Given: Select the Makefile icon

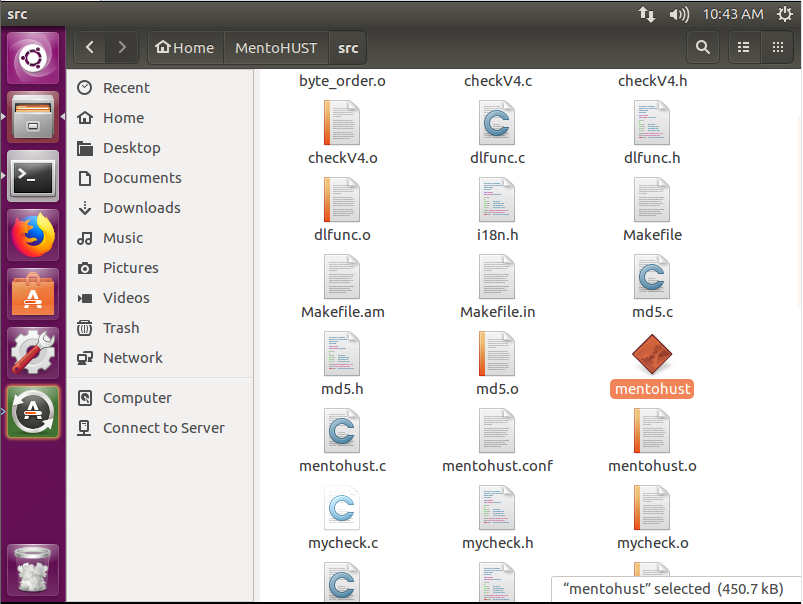Looking at the screenshot, I should click(x=652, y=201).
